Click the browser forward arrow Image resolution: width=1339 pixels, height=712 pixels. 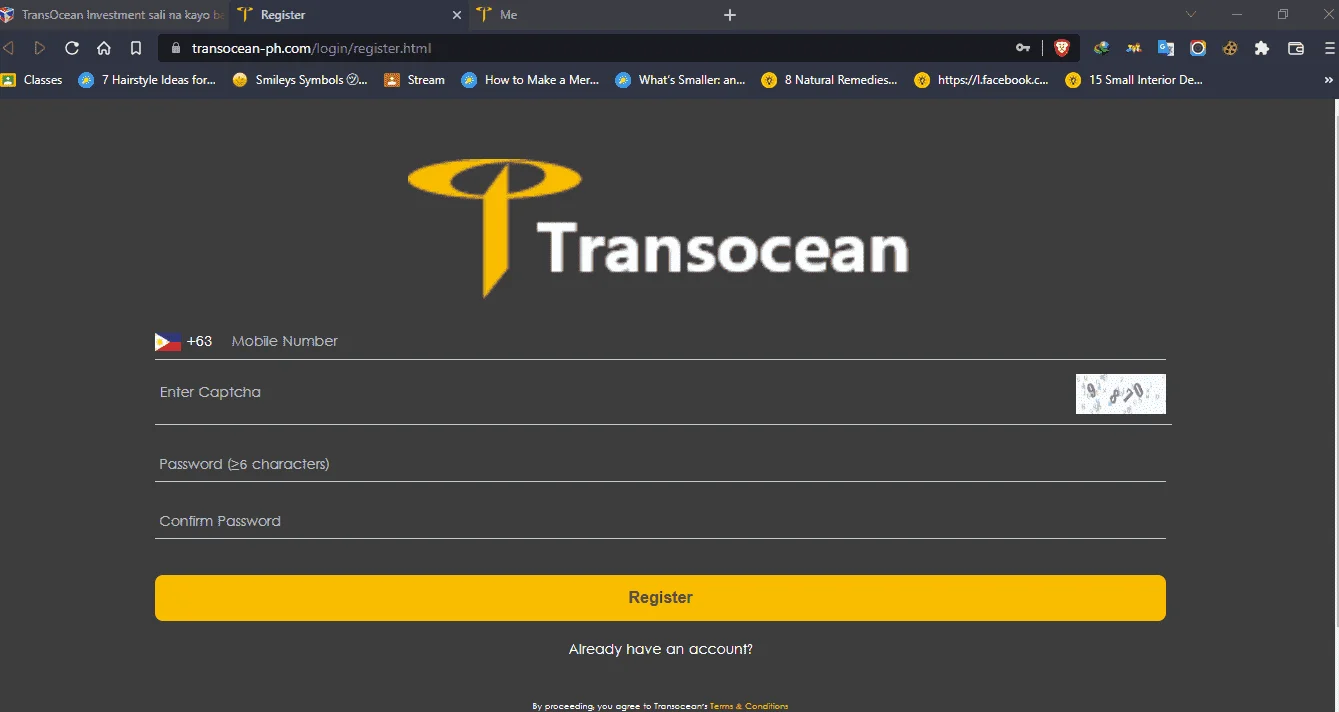click(40, 48)
